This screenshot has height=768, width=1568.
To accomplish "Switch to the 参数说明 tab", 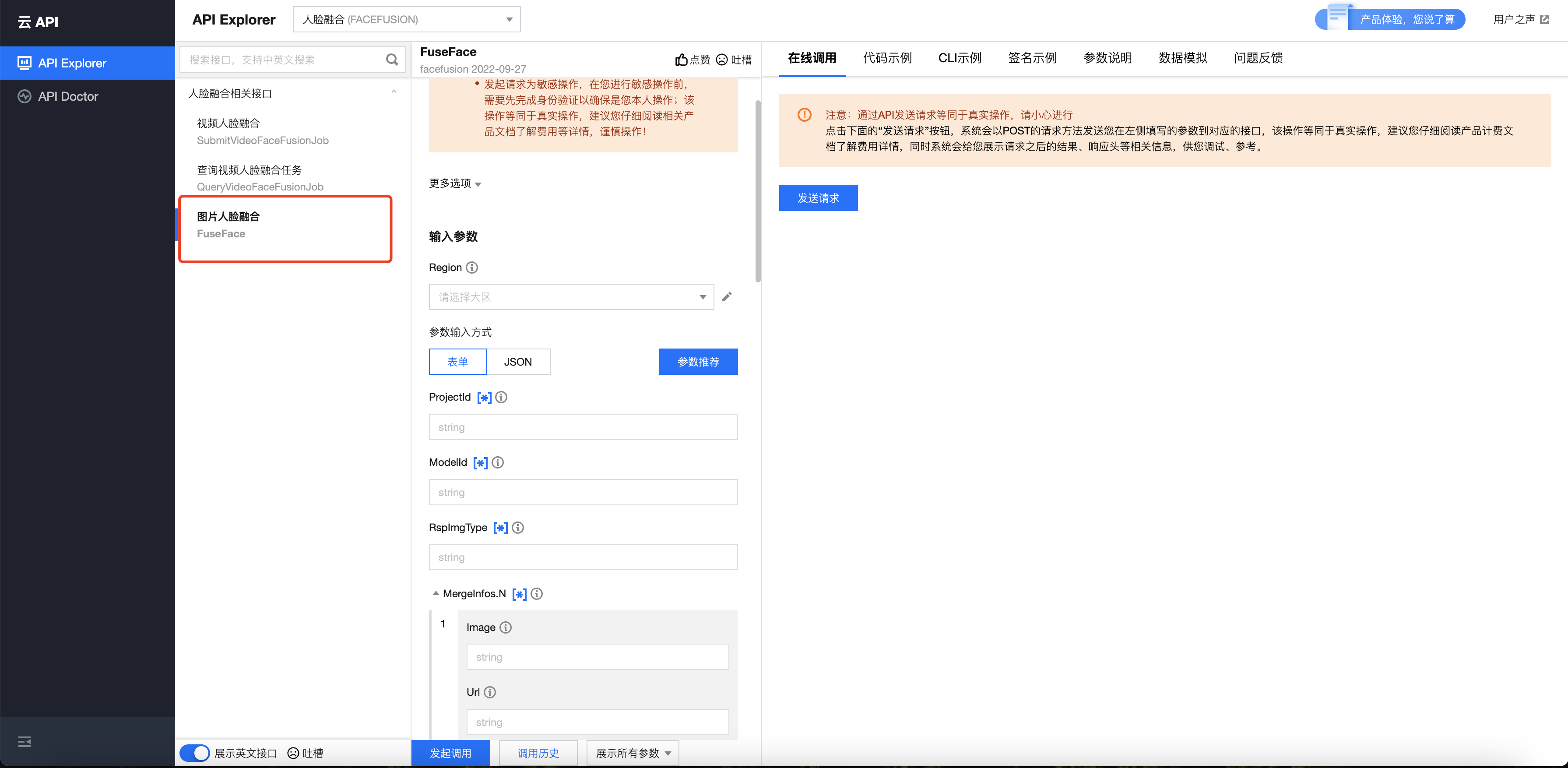I will pyautogui.click(x=1107, y=58).
